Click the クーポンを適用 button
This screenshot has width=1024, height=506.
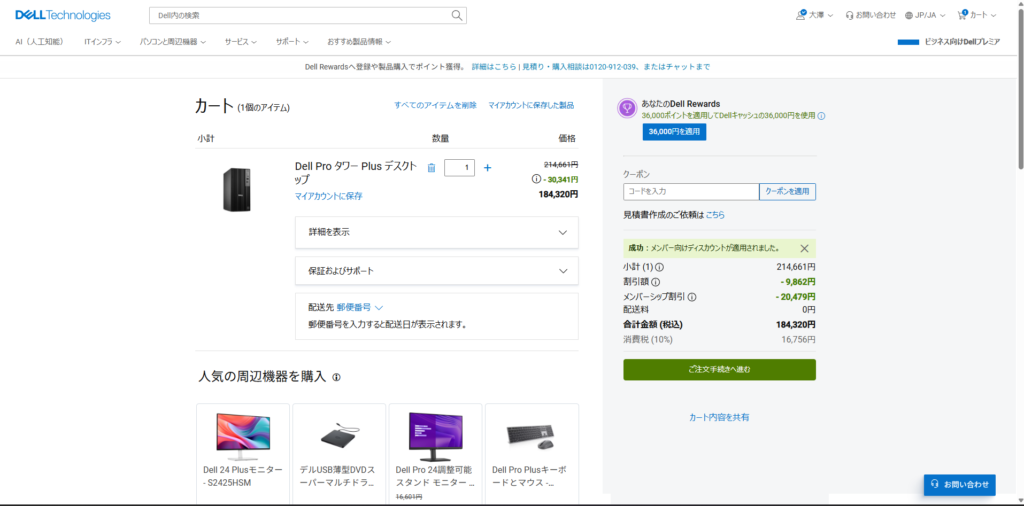click(787, 192)
